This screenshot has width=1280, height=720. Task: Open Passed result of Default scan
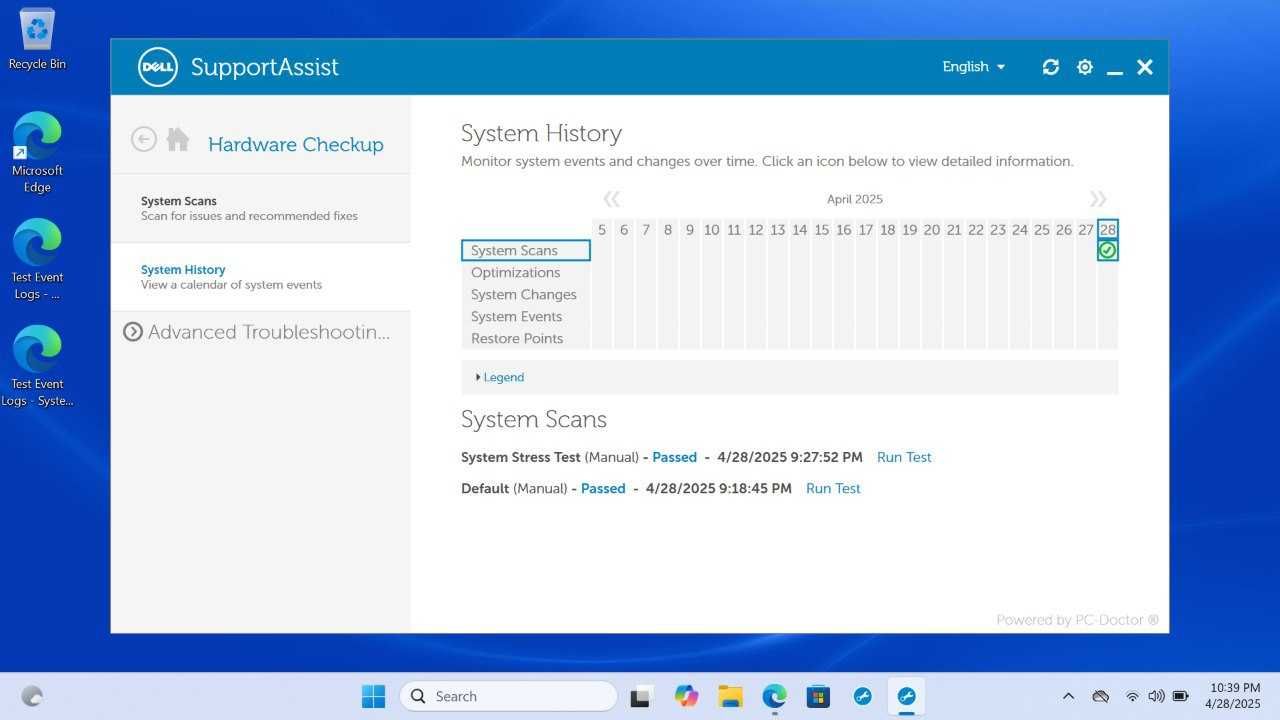(x=603, y=488)
